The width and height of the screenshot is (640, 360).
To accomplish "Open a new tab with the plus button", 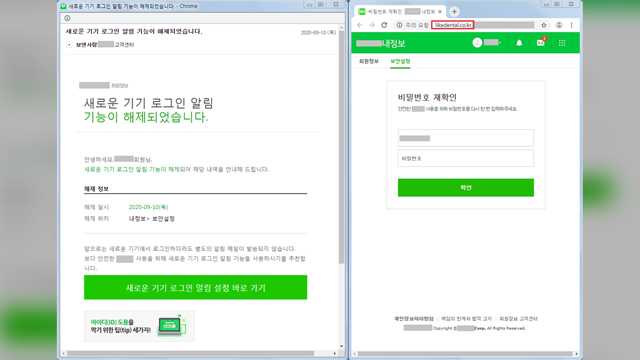I will point(454,11).
